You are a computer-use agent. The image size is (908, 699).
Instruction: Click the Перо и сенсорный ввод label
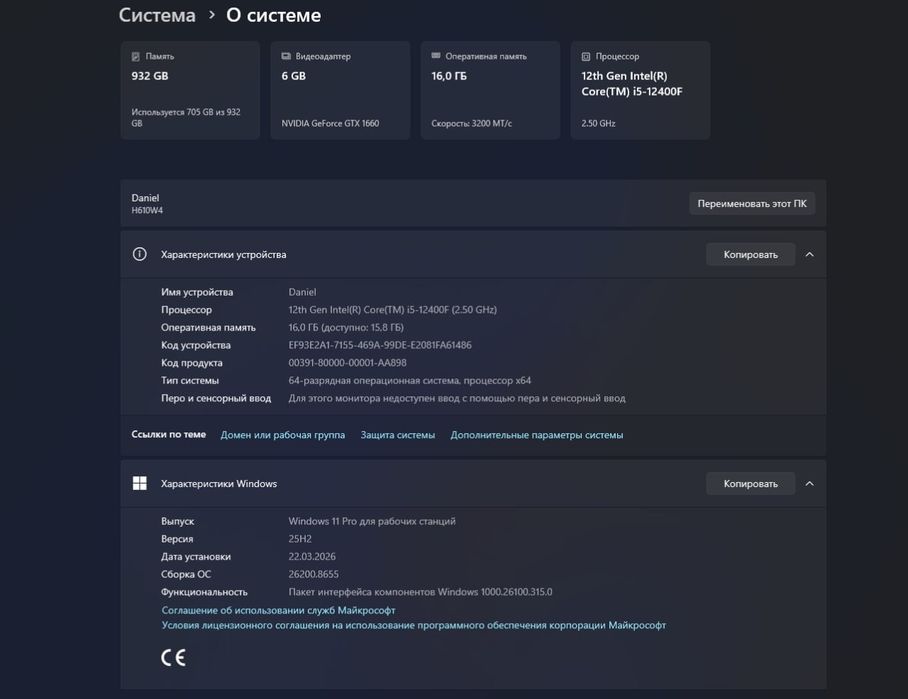pos(216,398)
